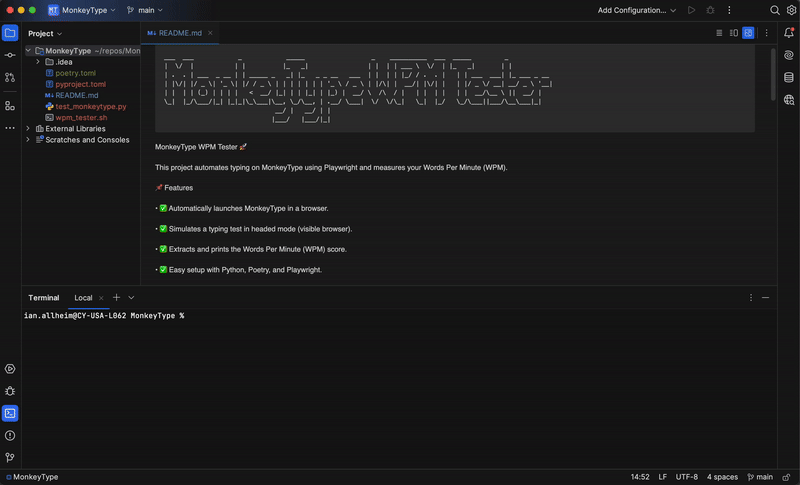This screenshot has width=800, height=485.
Task: Close the Local terminal tab
Action: (x=101, y=298)
